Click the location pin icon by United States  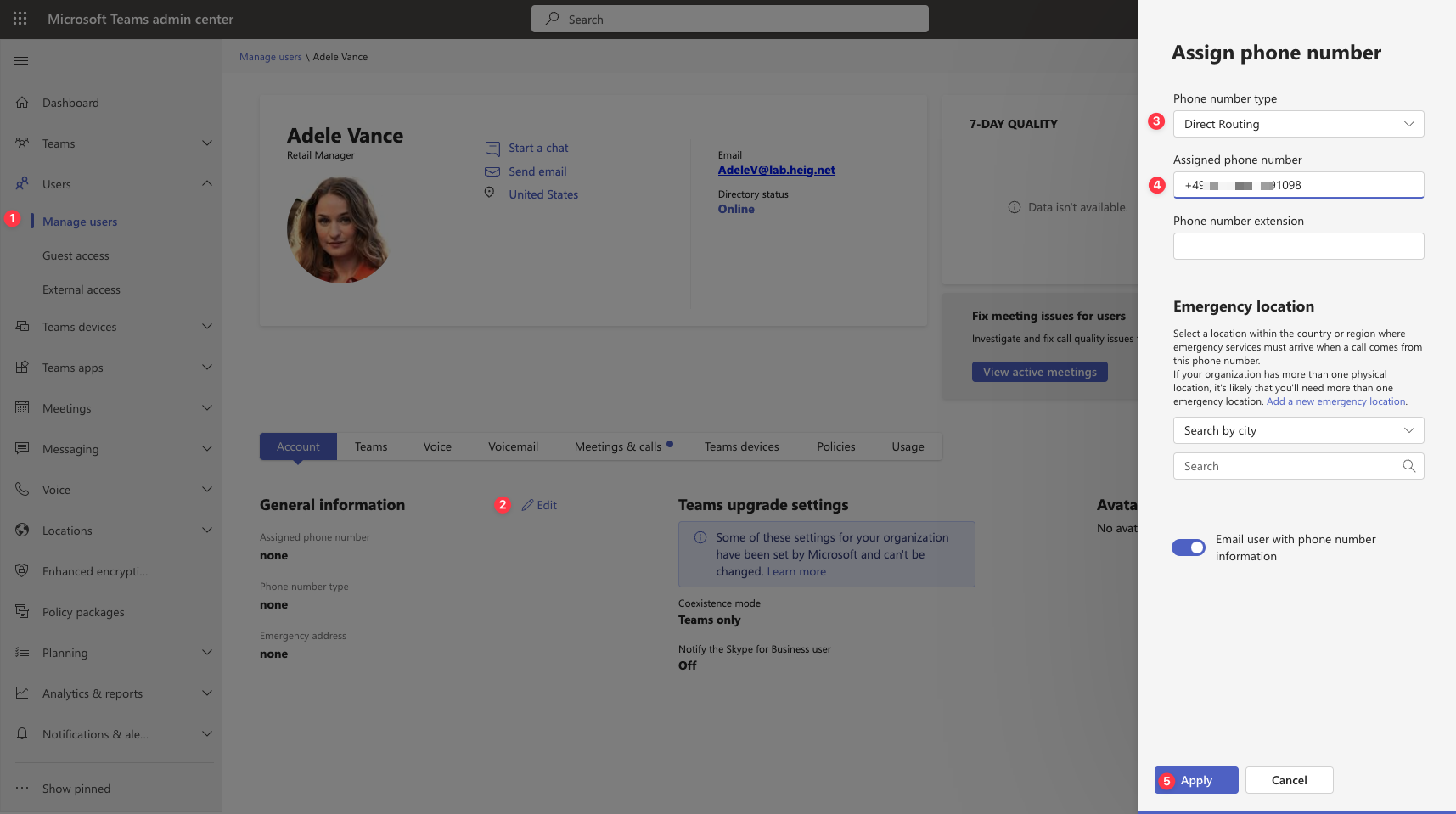490,193
